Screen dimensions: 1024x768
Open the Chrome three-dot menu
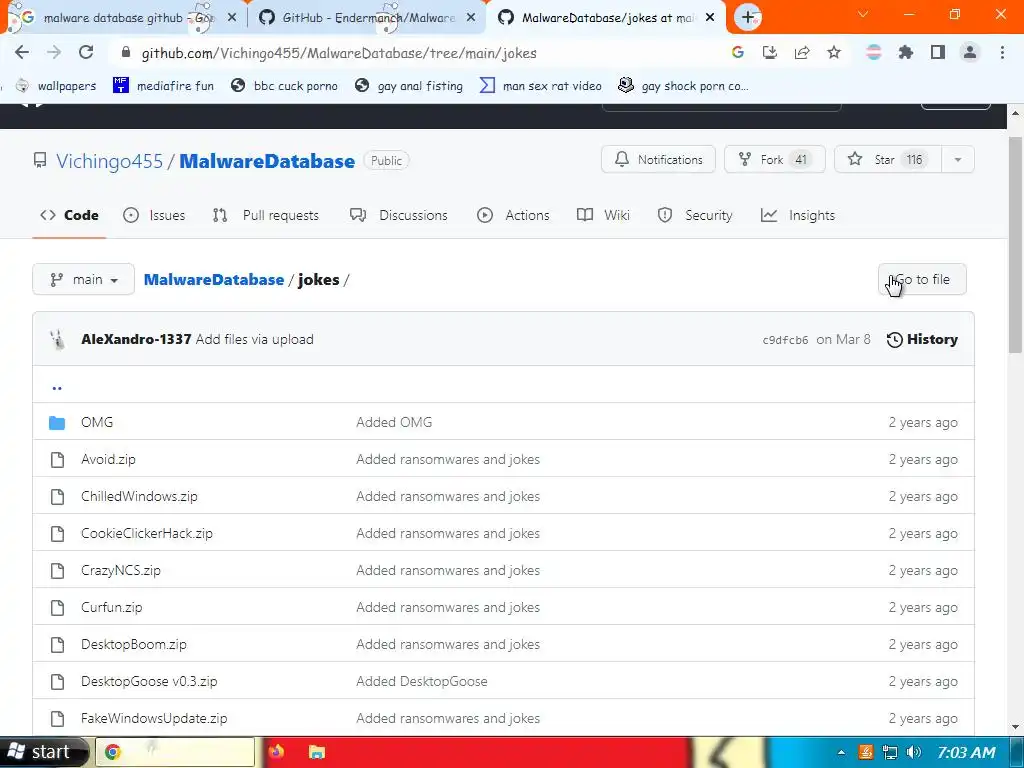(1002, 53)
